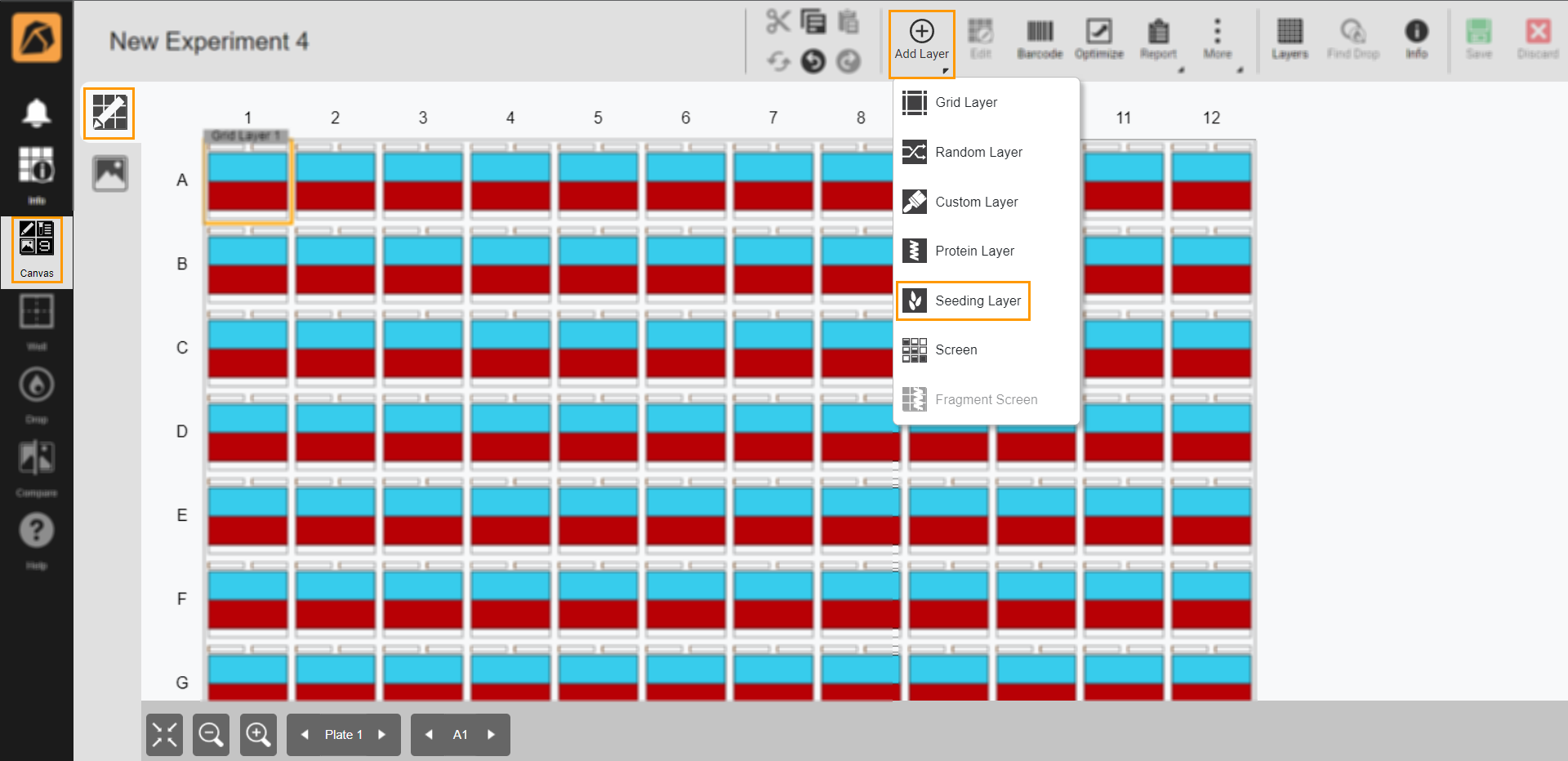Screen dimensions: 1568x761
Task: Click the Layers icon in the toolbar
Action: pyautogui.click(x=1290, y=37)
